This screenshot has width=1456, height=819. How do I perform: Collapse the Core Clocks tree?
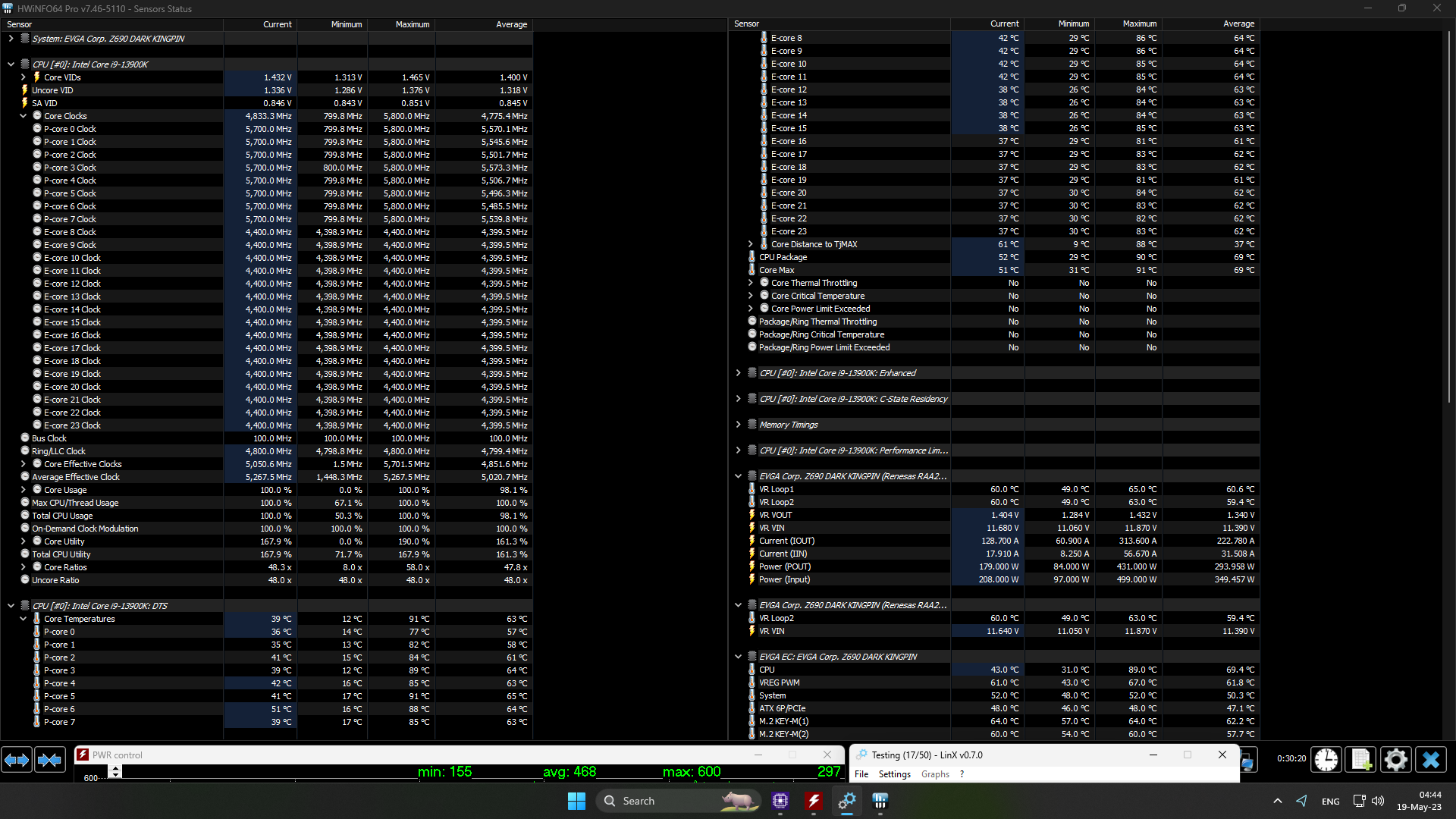24,116
